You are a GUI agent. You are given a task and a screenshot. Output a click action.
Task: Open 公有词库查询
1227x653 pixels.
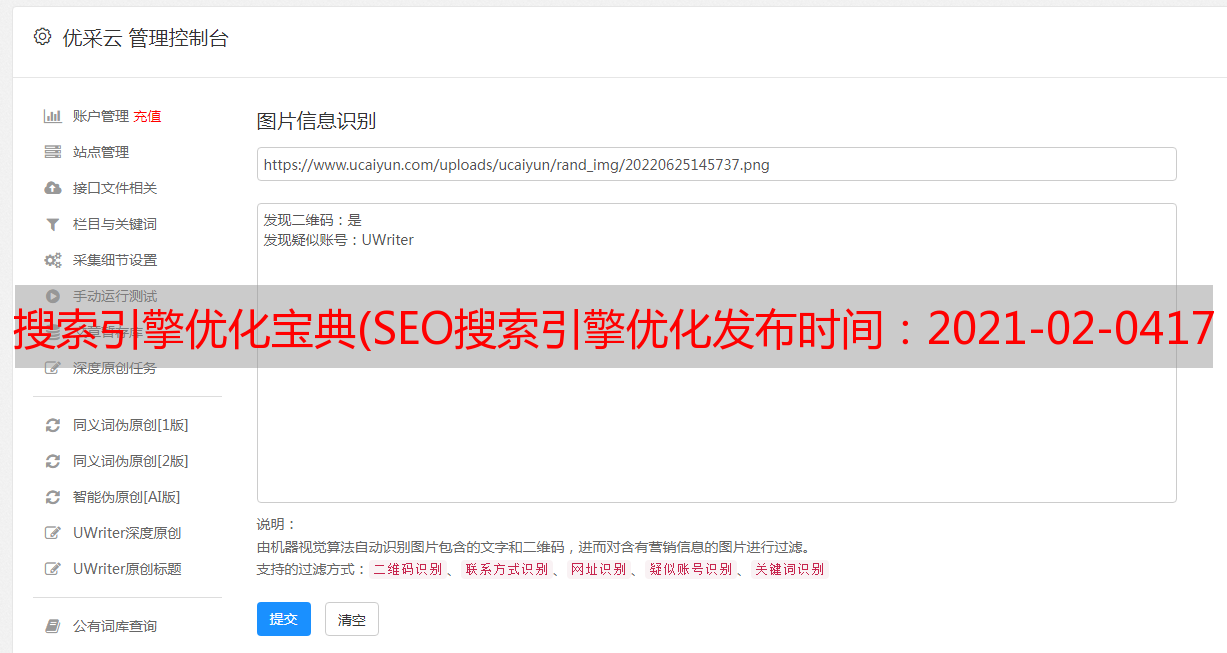click(x=115, y=626)
